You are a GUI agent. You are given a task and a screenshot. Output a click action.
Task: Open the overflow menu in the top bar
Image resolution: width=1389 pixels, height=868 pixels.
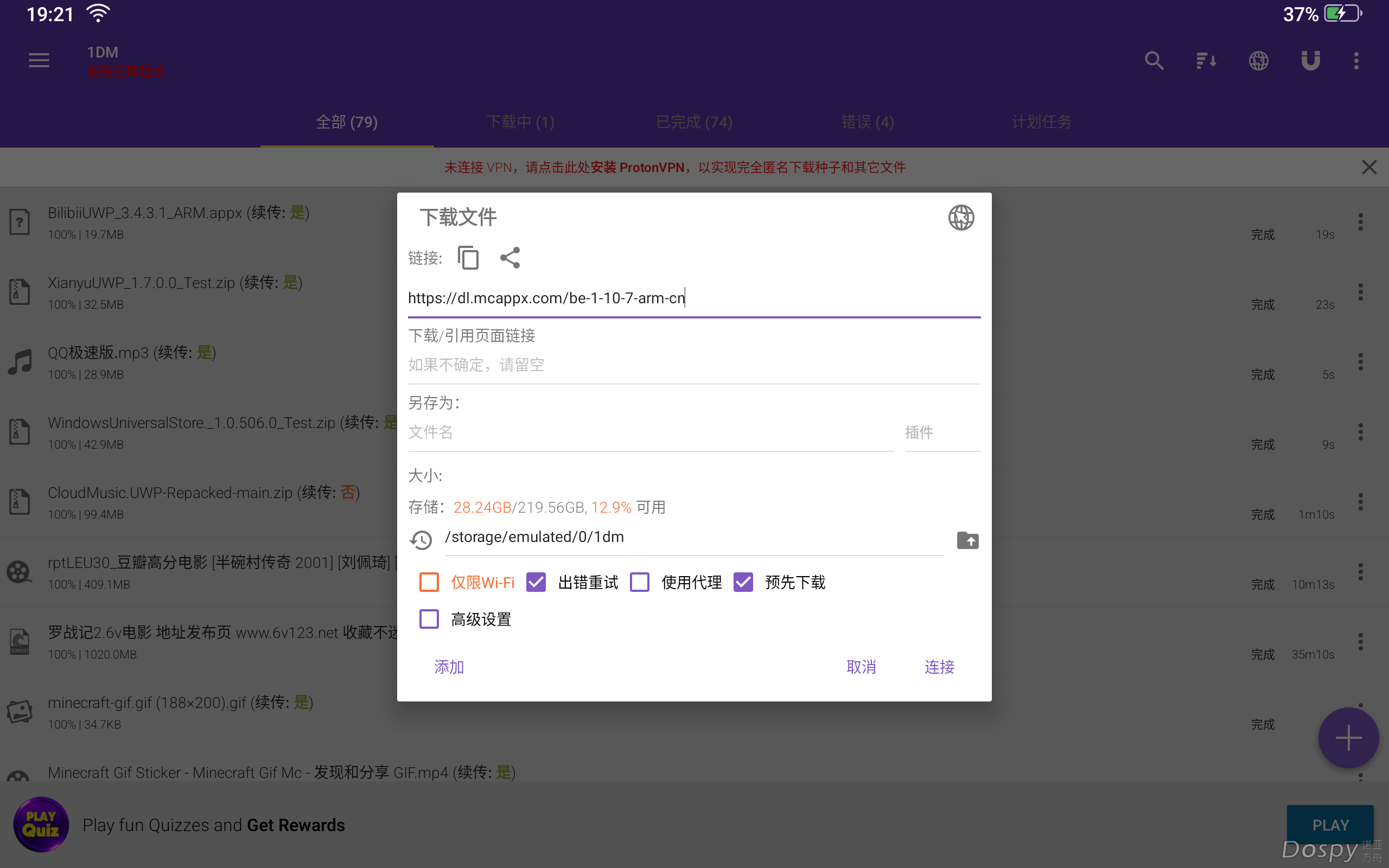pyautogui.click(x=1356, y=60)
